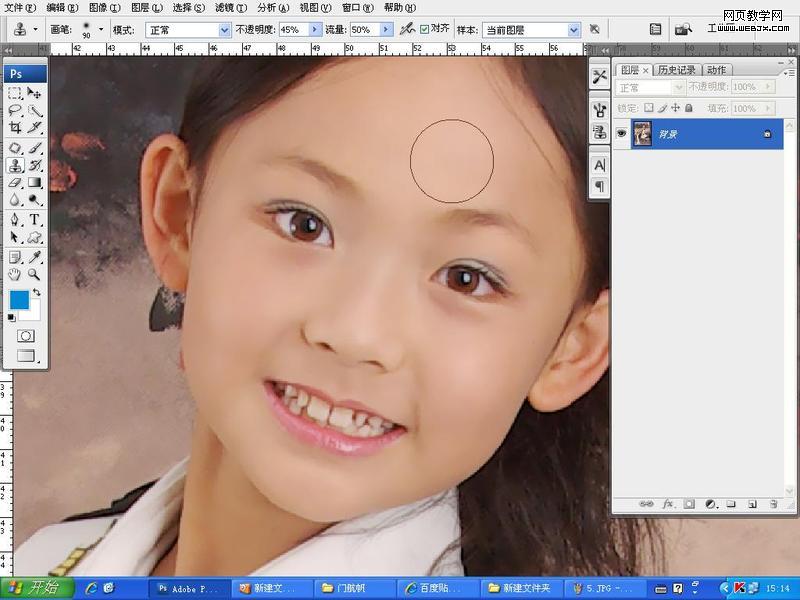Hide the 背景 layer visibility
The image size is (800, 600).
pyautogui.click(x=622, y=132)
